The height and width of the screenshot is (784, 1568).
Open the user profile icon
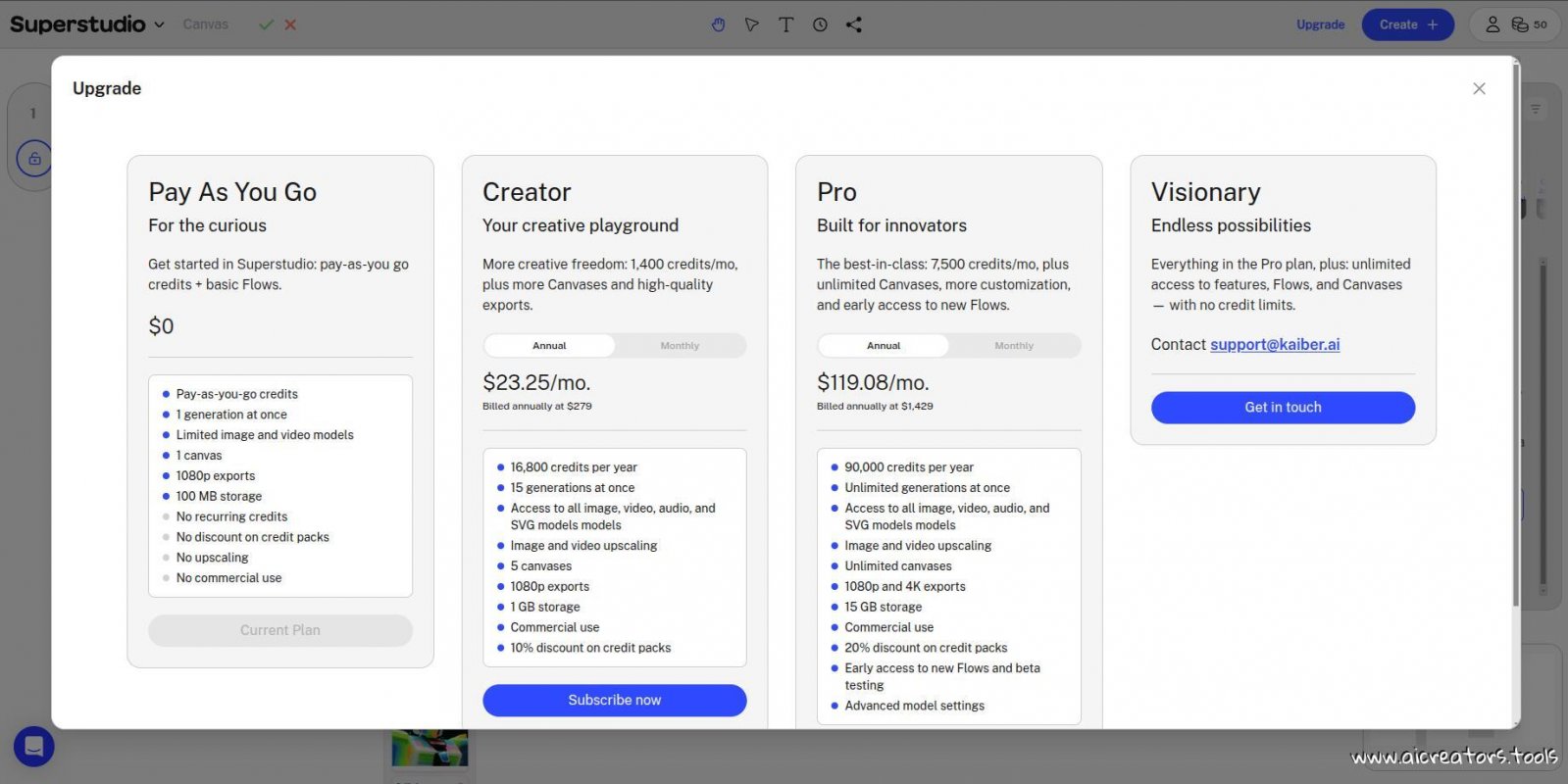point(1492,24)
